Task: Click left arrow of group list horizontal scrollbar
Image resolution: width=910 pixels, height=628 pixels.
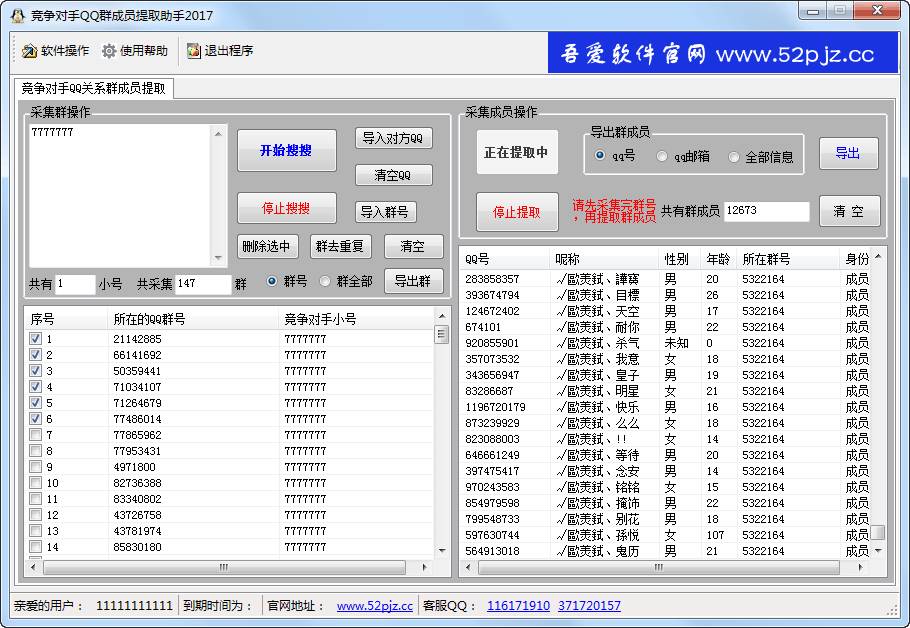Action: click(x=33, y=567)
